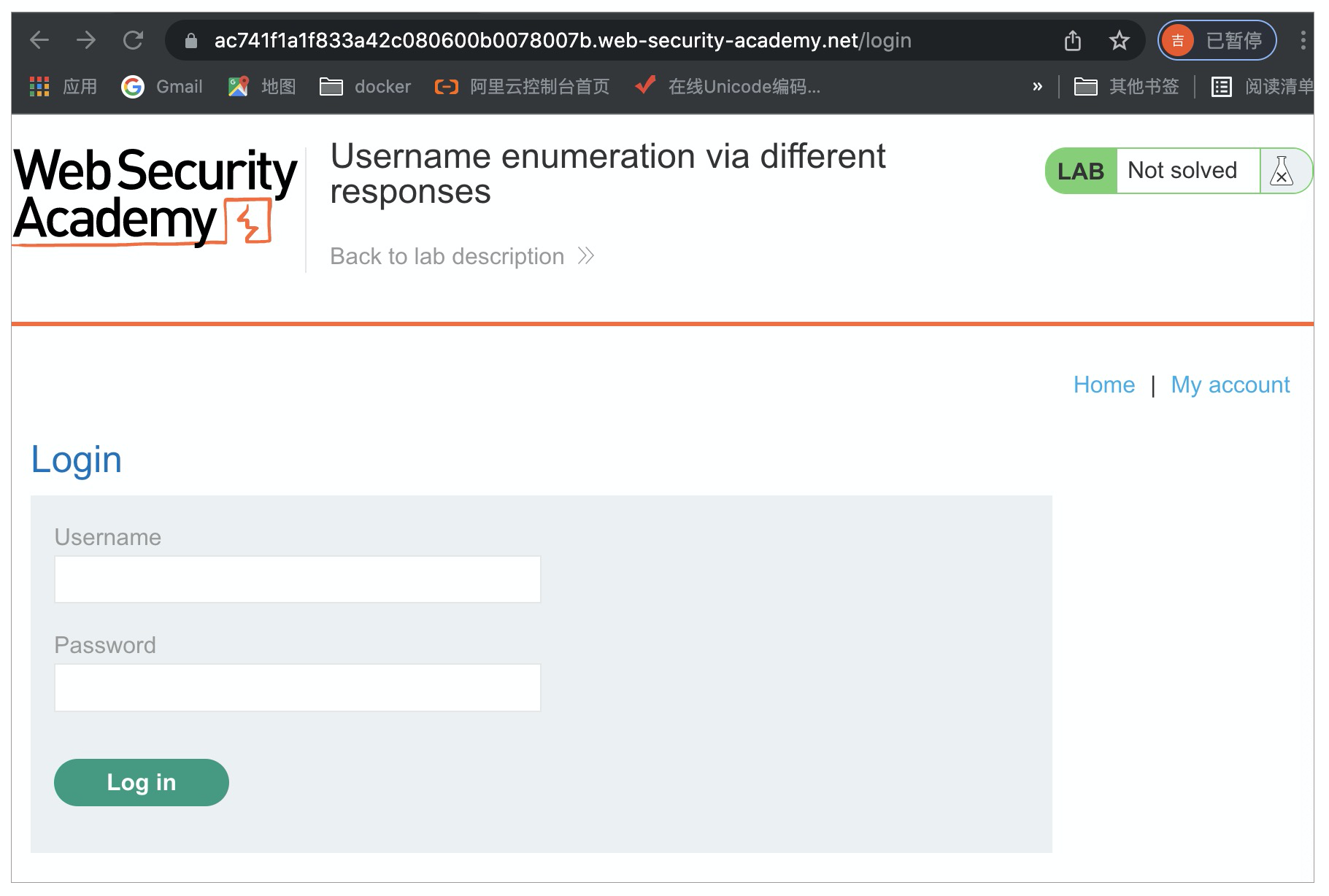This screenshot has height=896, width=1329.
Task: Reload the current page
Action: click(133, 40)
